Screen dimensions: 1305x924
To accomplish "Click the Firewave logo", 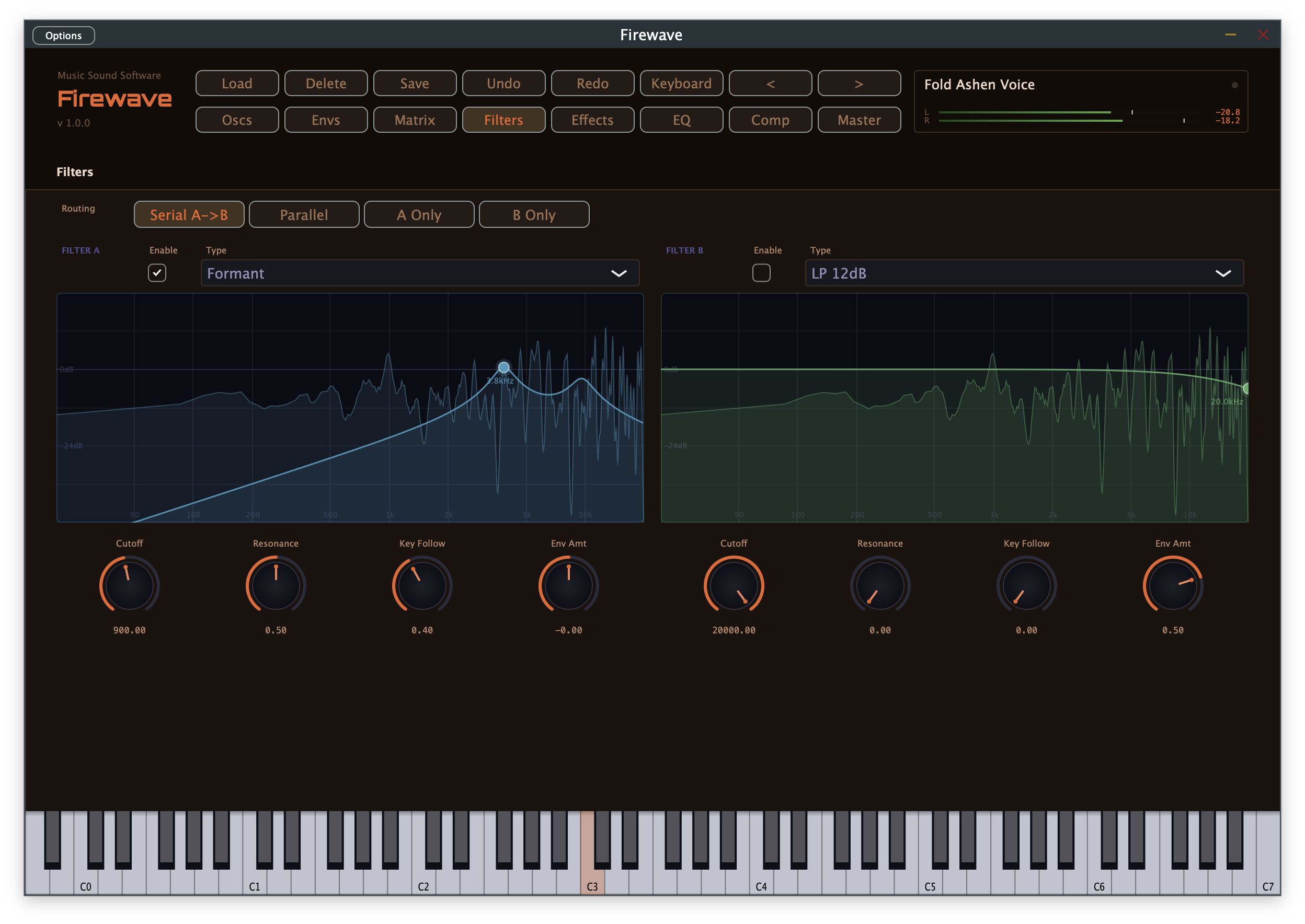I will [115, 99].
